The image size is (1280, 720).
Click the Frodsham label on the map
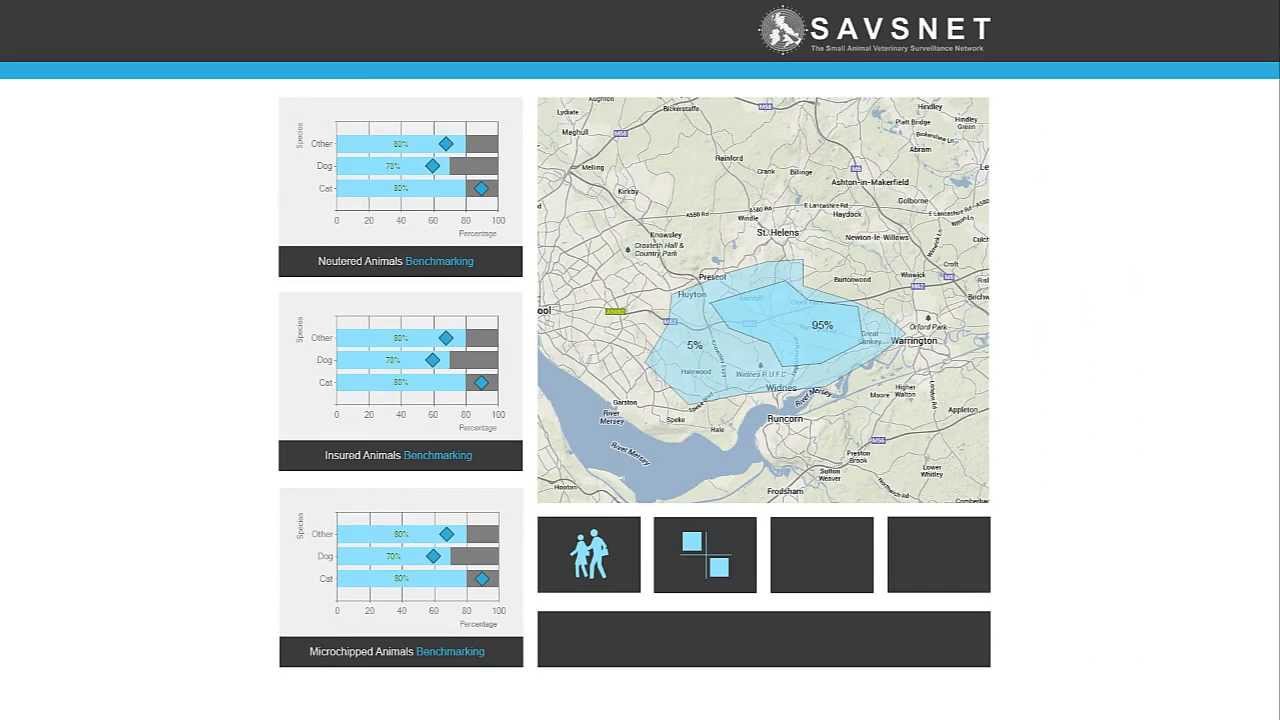[785, 491]
